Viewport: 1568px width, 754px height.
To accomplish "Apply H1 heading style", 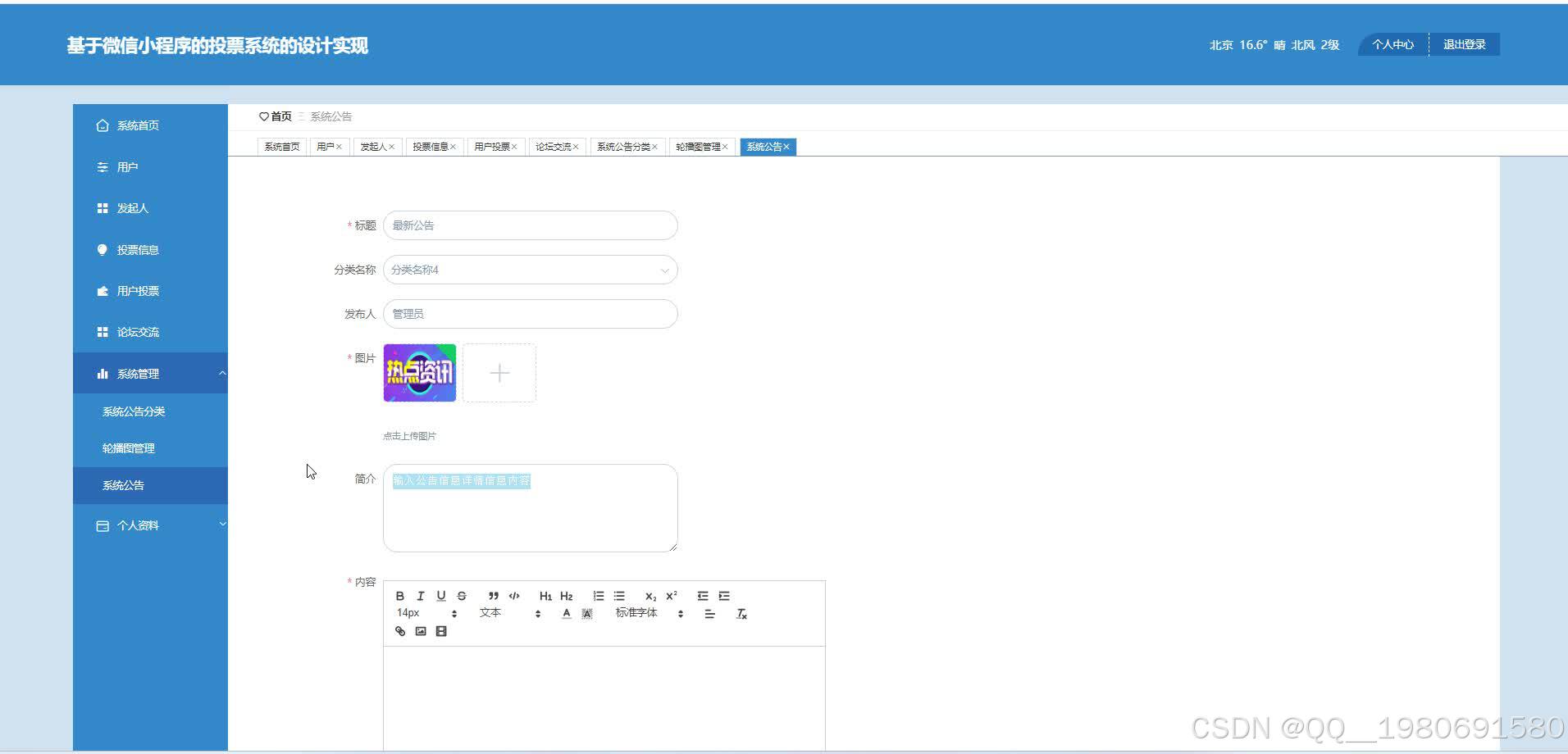I will click(545, 596).
